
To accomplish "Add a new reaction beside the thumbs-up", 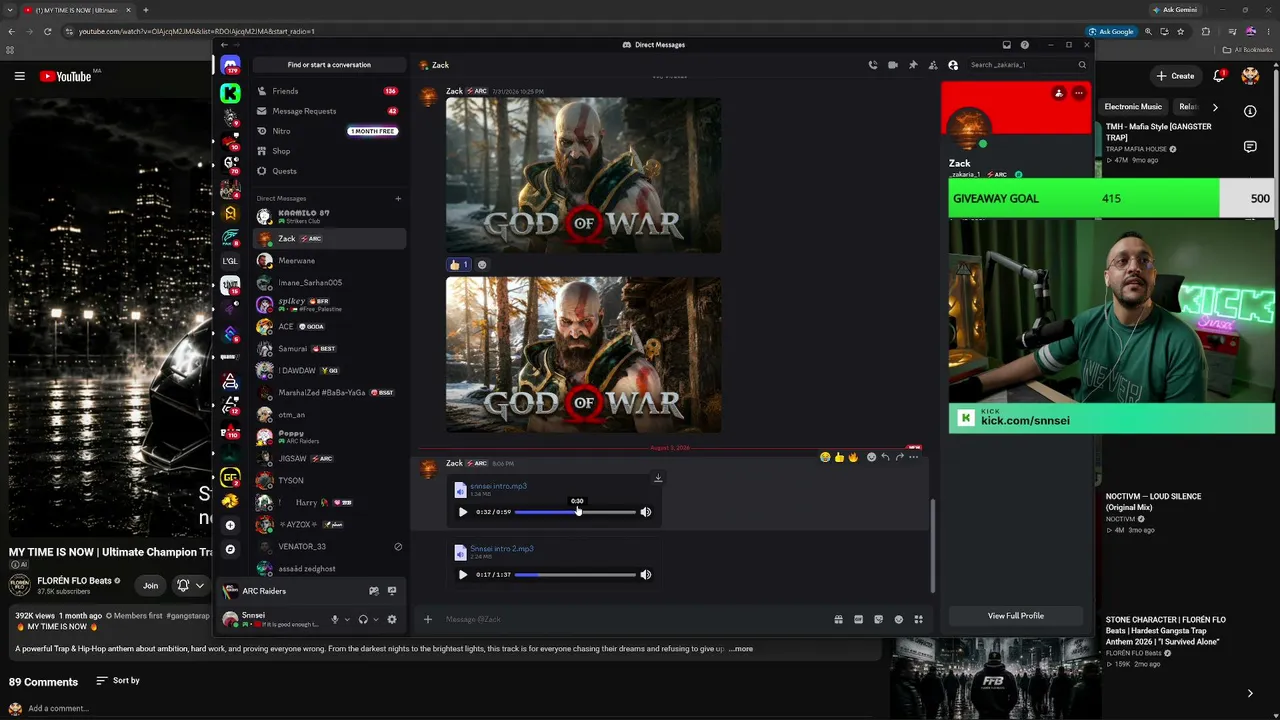I will (x=482, y=265).
